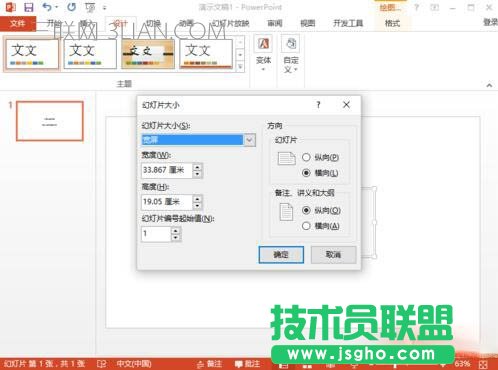
Task: Click the Save icon in quick access toolbar
Action: pos(29,7)
